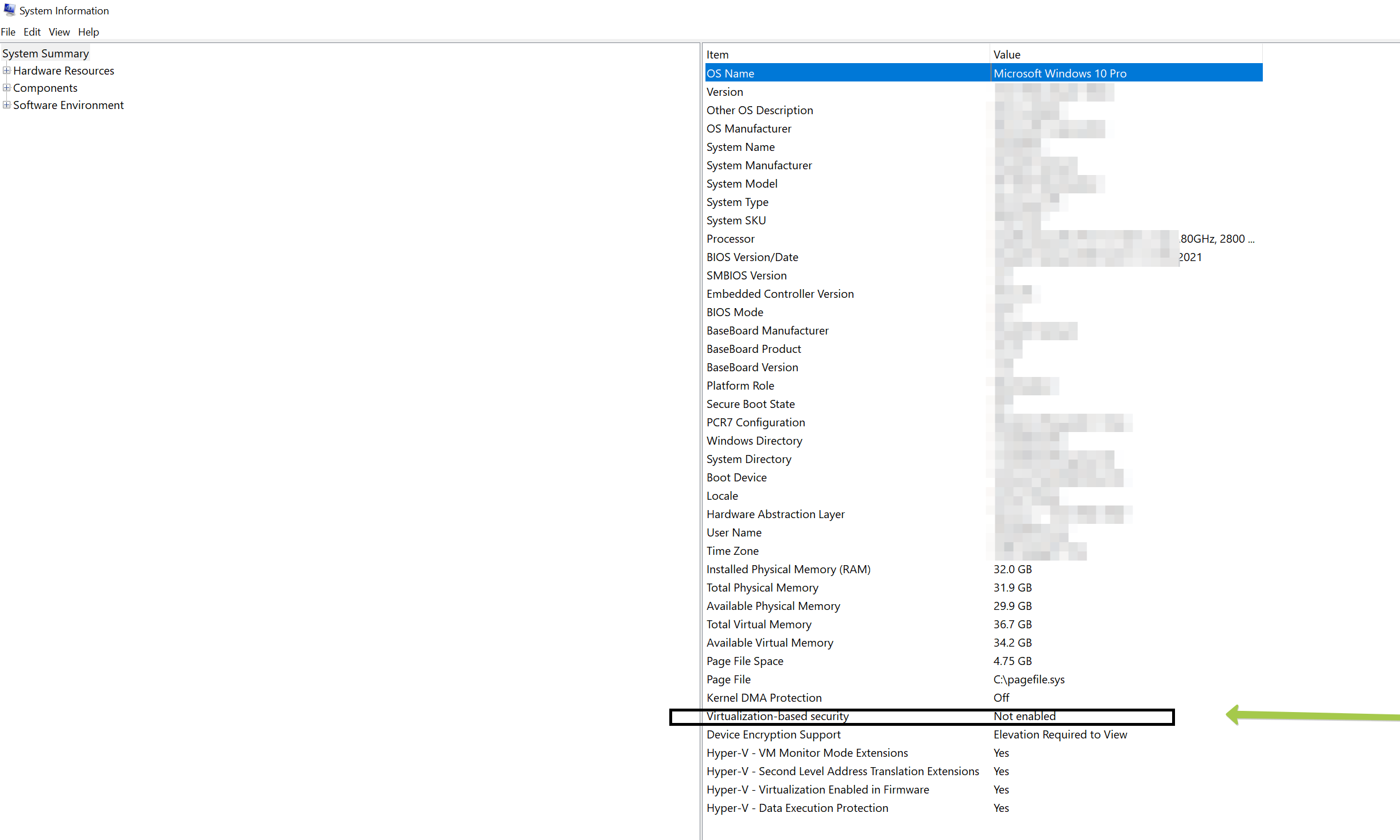
Task: Open the Edit menu
Action: pyautogui.click(x=32, y=32)
